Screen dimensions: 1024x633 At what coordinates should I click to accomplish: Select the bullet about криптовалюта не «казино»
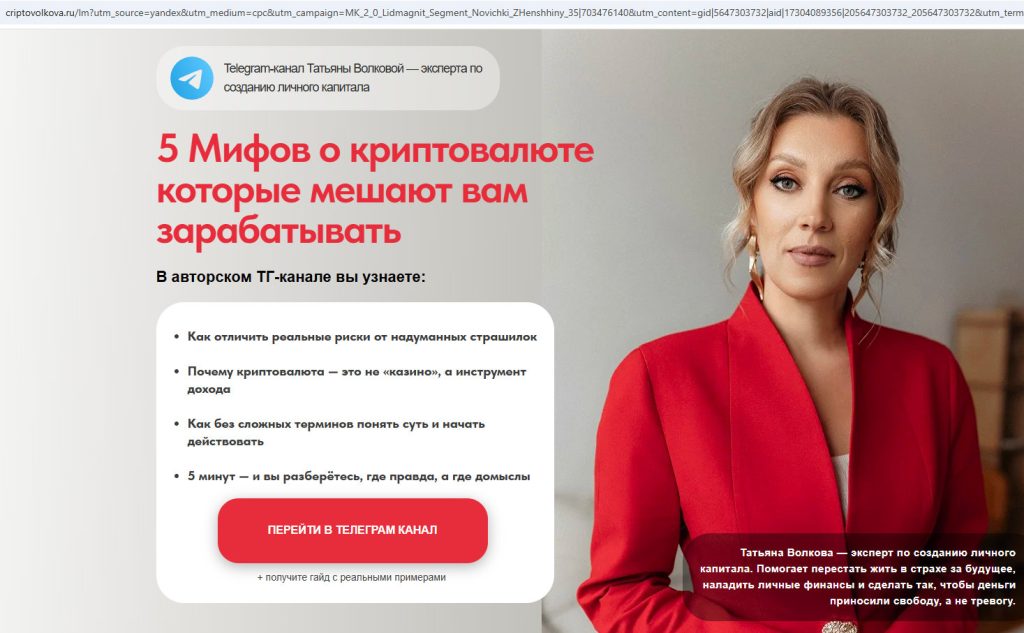[x=357, y=380]
